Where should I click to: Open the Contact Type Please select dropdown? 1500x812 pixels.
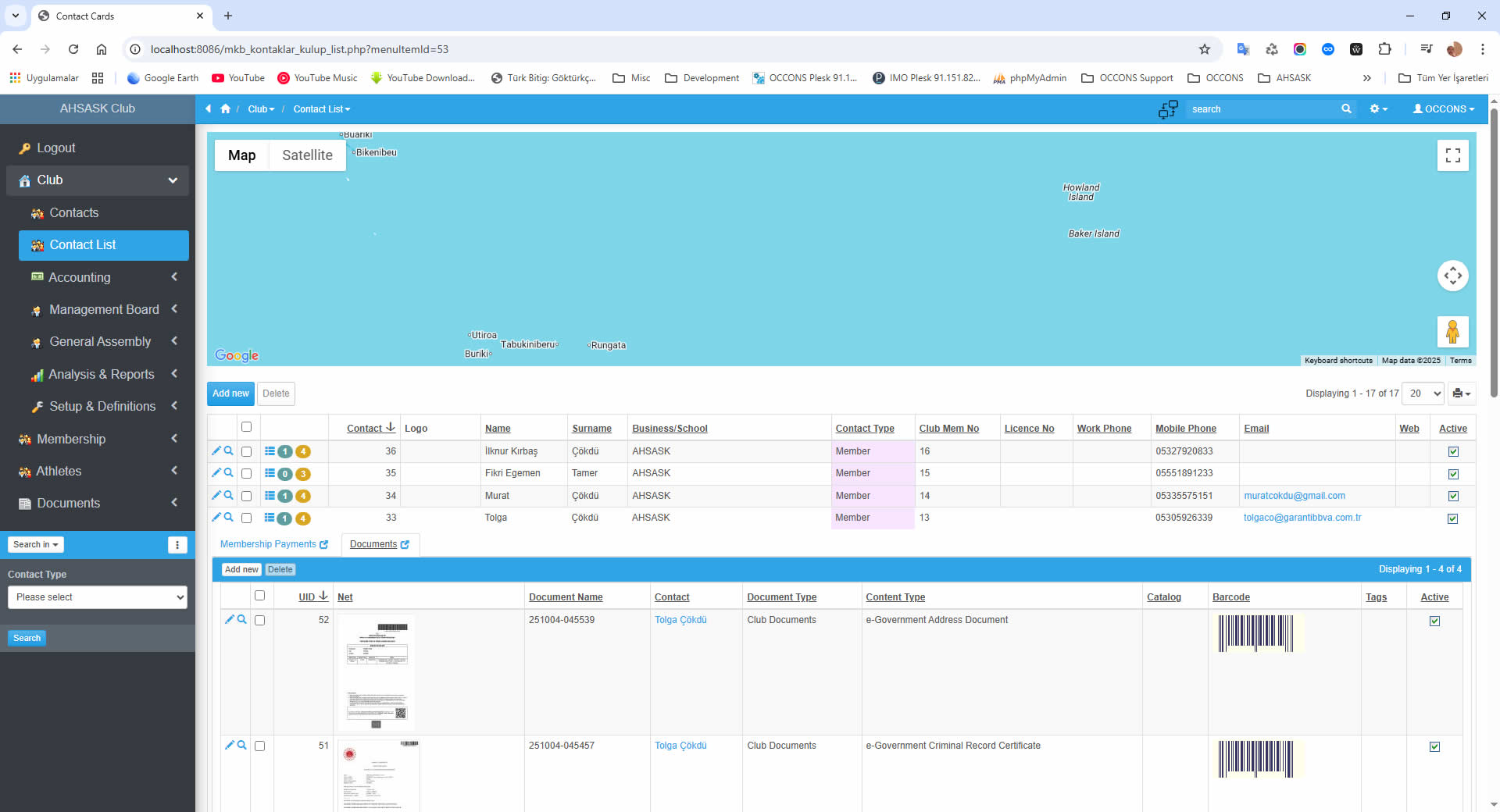(x=98, y=597)
